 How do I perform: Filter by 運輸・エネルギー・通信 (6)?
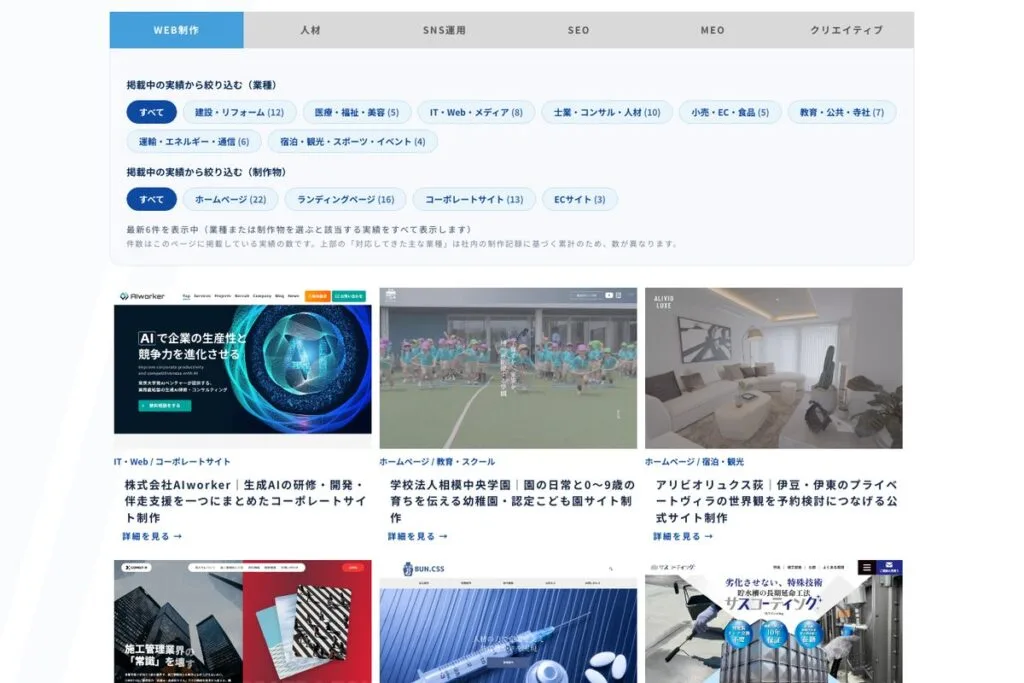pyautogui.click(x=194, y=142)
